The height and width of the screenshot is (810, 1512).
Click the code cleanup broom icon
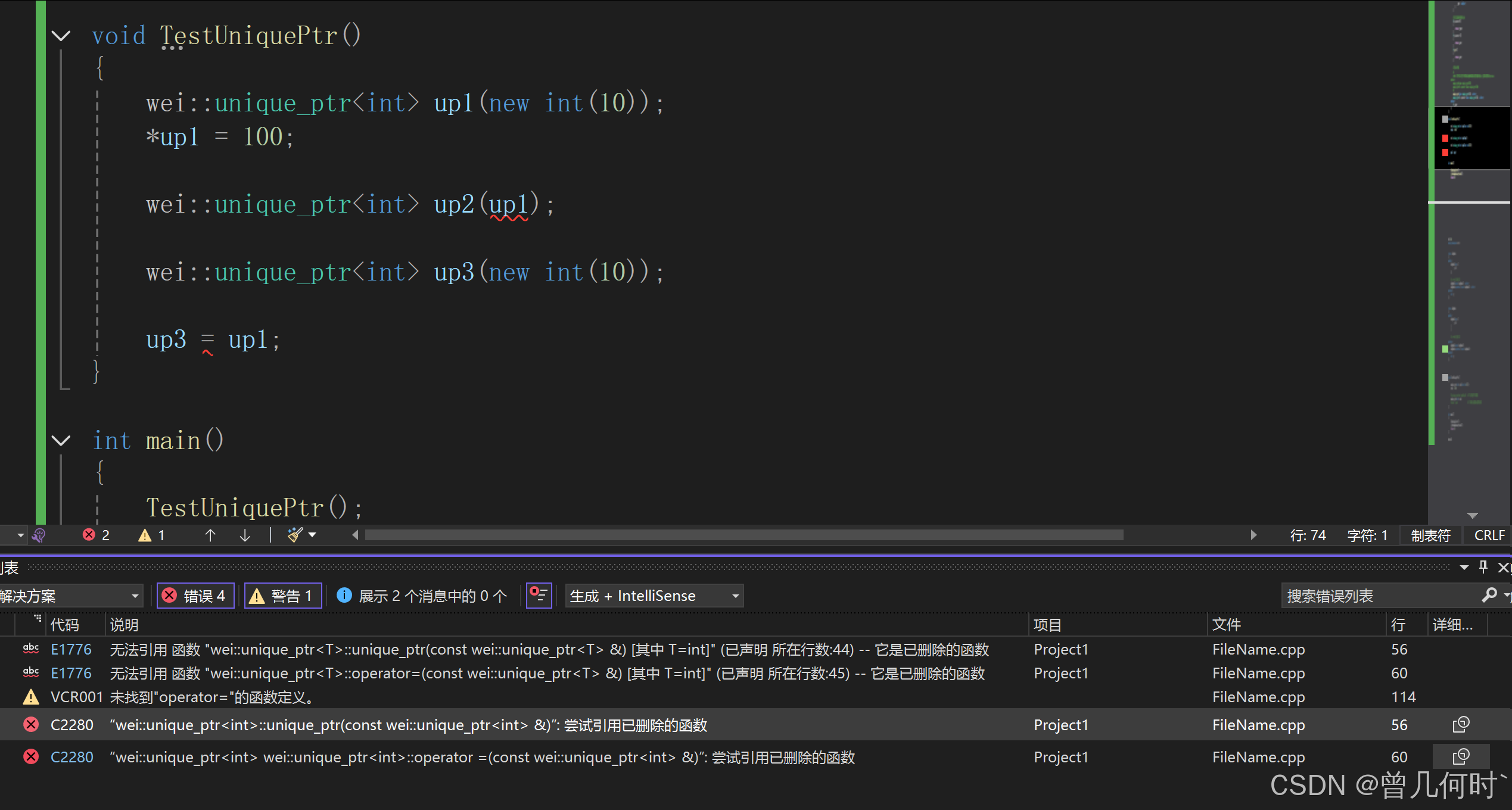point(295,535)
